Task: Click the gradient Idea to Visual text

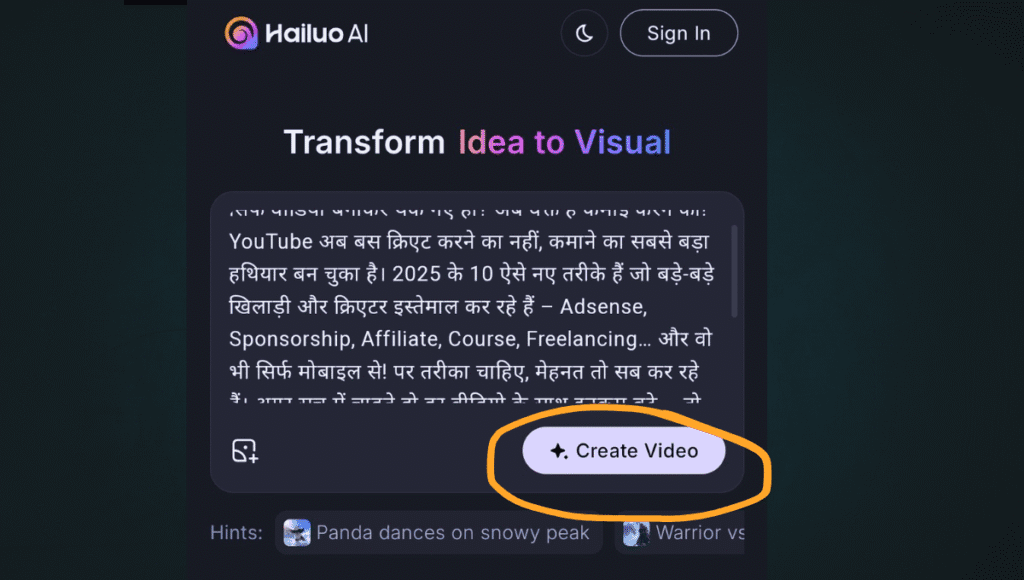Action: tap(564, 142)
